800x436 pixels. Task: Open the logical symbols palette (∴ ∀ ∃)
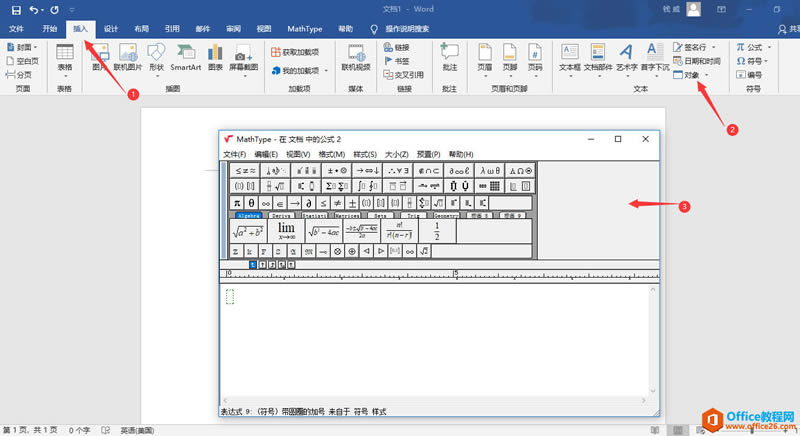[x=398, y=171]
